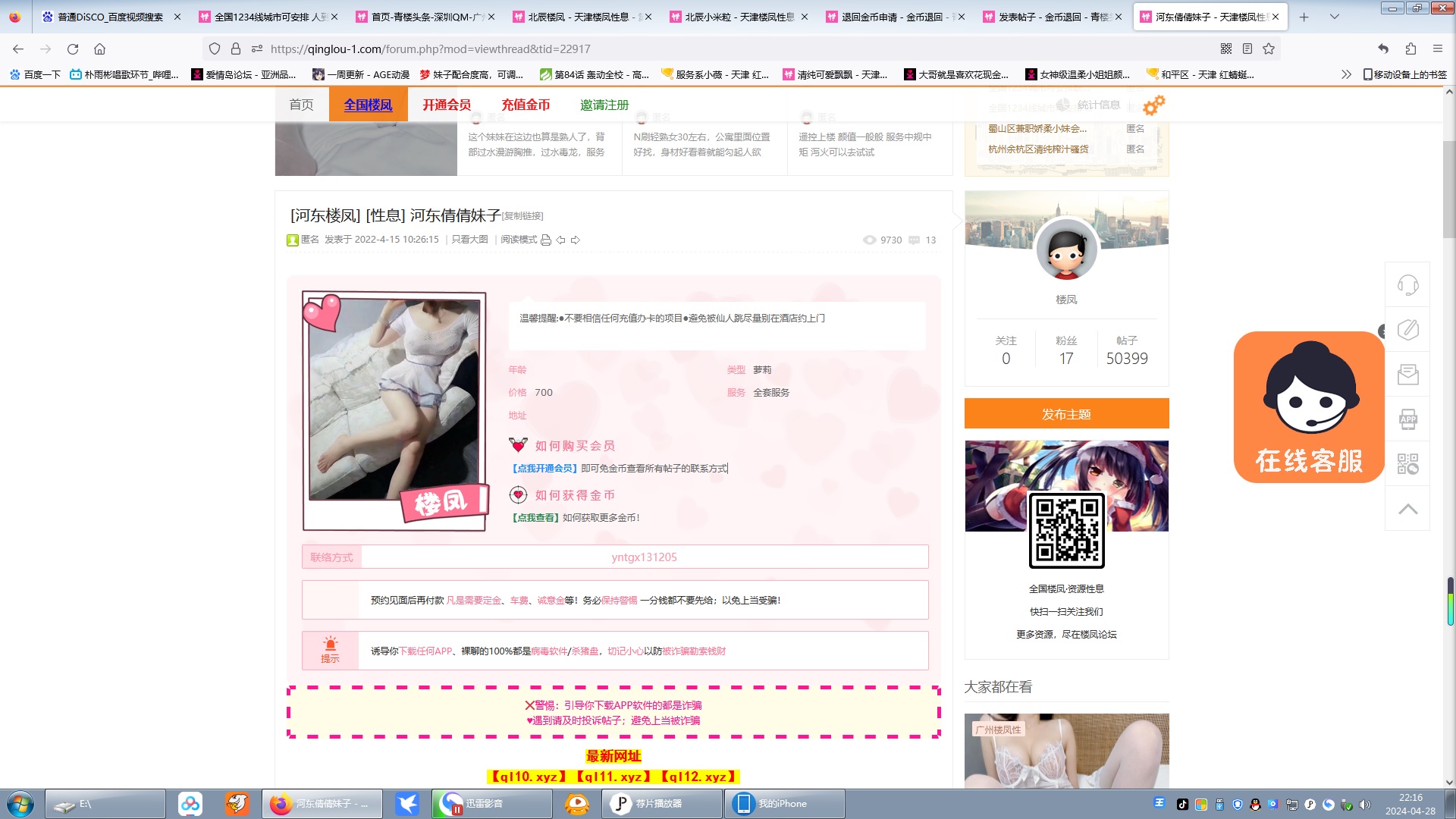Toggle the bookmark star for this page
The width and height of the screenshot is (1456, 819).
pos(1269,49)
